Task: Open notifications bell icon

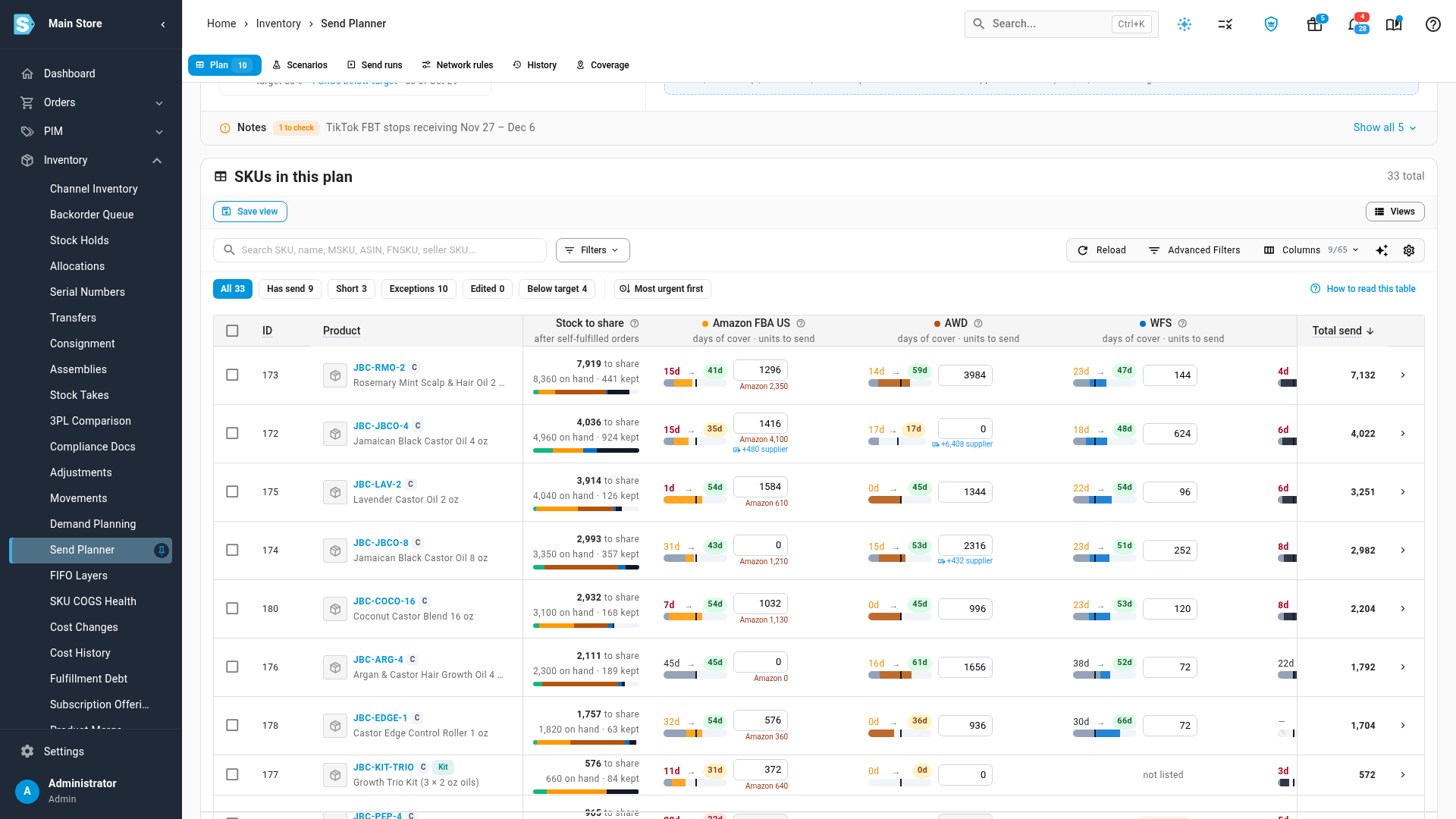Action: (1354, 24)
